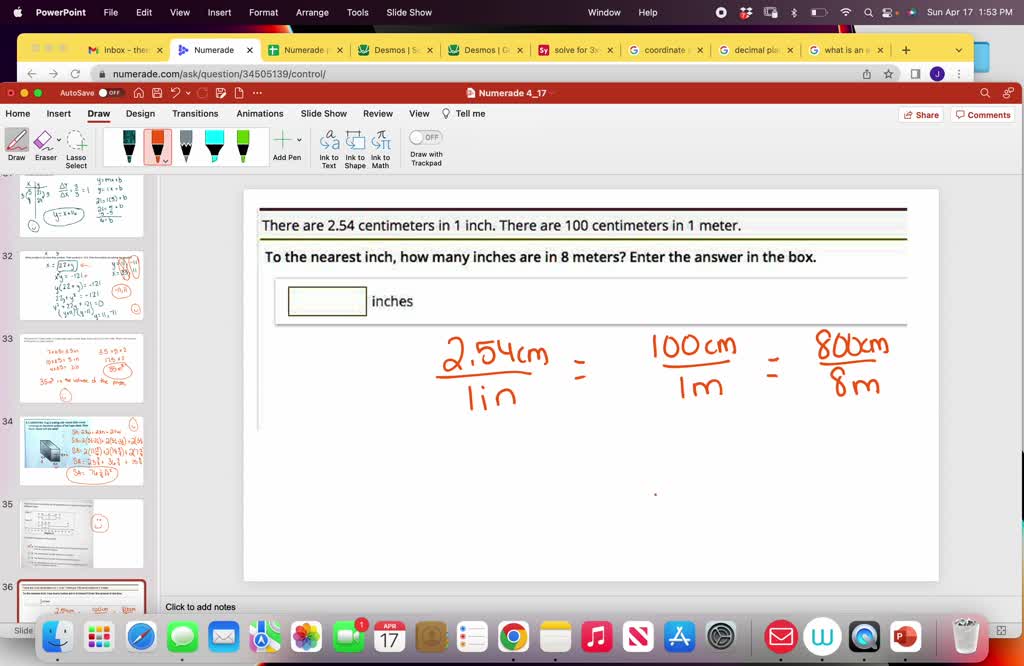
Task: Pick the green pen color
Action: click(x=243, y=142)
